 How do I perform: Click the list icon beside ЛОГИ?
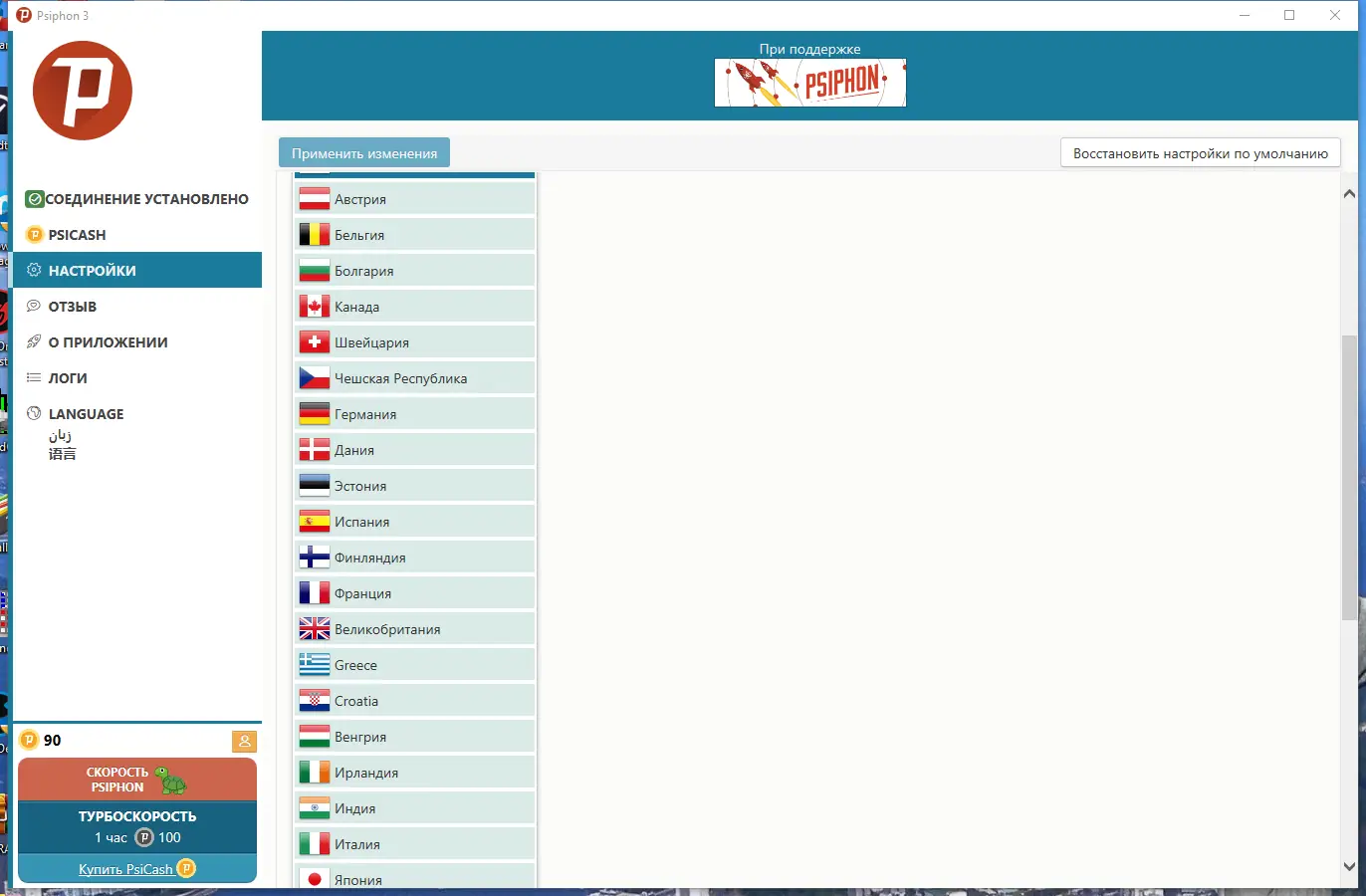pos(34,377)
